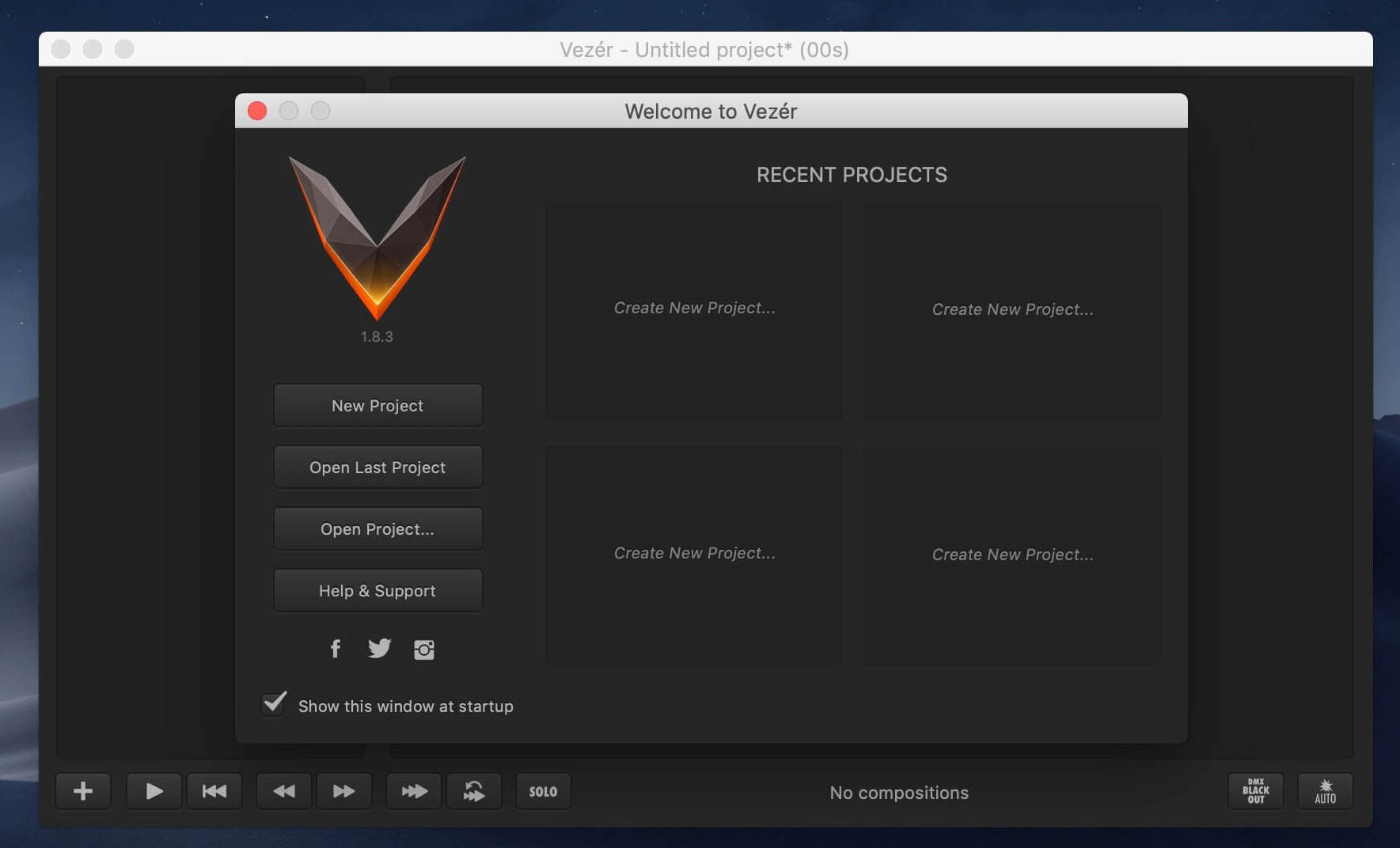The width and height of the screenshot is (1400, 848).
Task: Toggle the SOLO button
Action: click(543, 791)
